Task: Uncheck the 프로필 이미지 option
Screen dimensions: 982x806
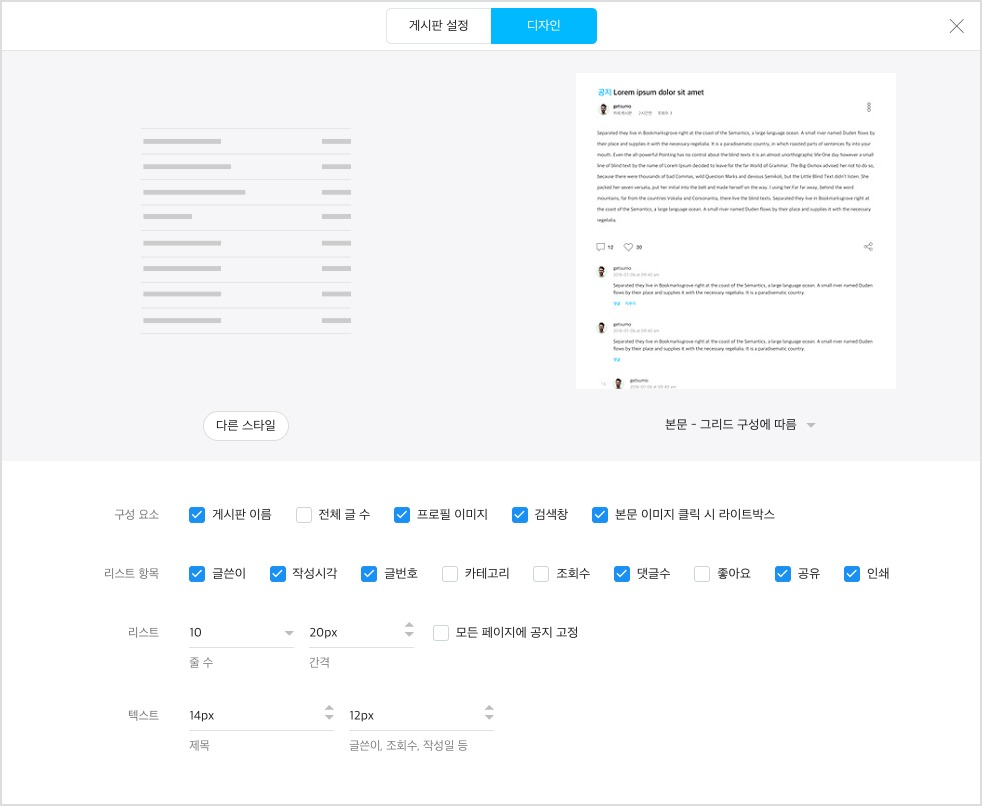Action: [x=401, y=515]
